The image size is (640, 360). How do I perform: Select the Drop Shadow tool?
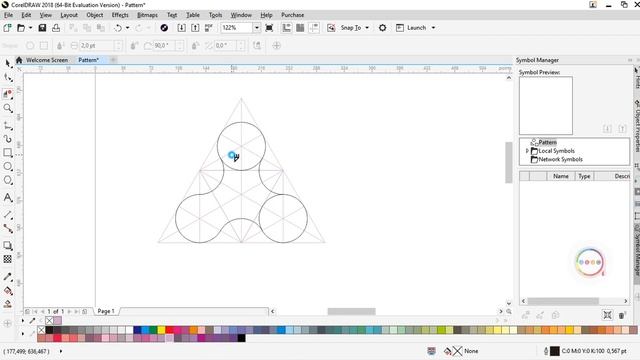click(x=7, y=245)
